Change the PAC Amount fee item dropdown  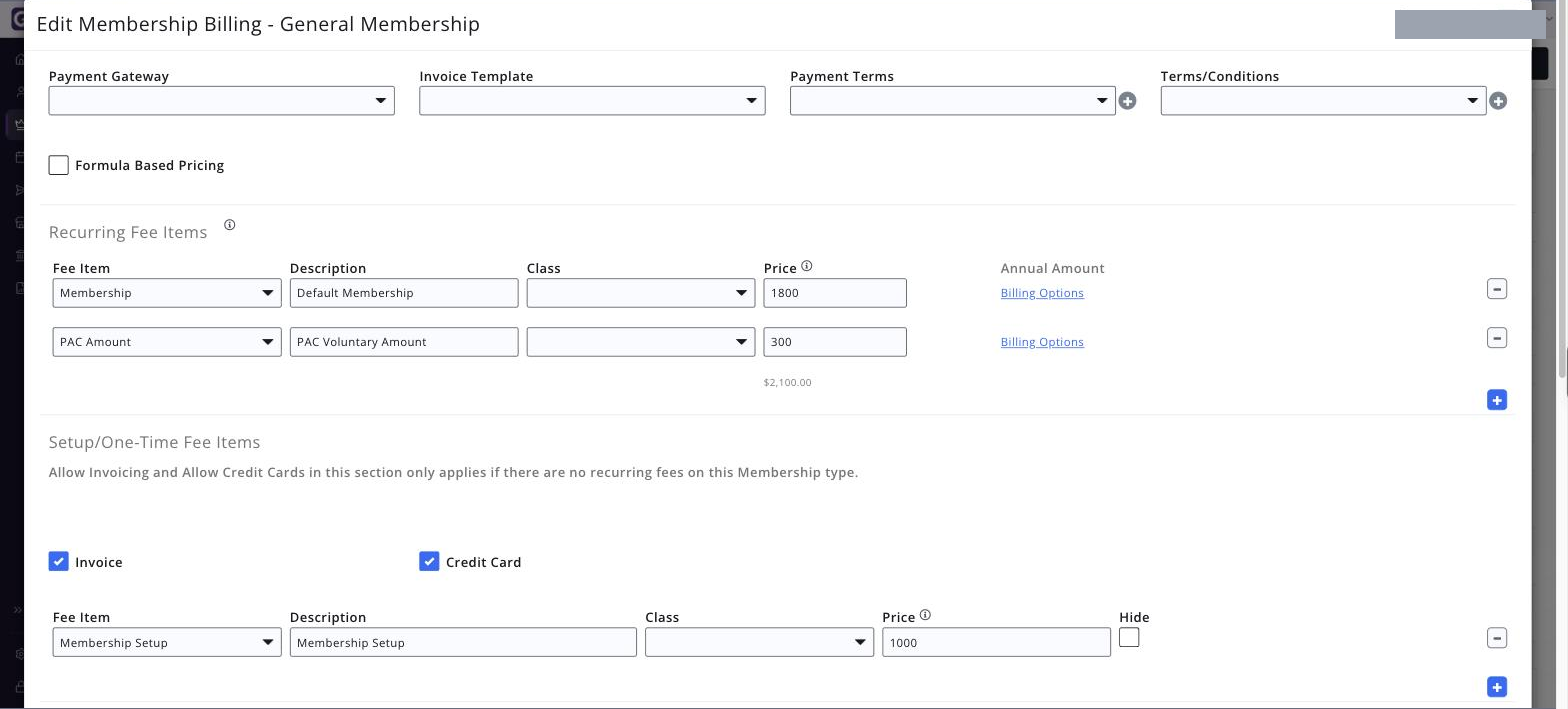click(167, 342)
